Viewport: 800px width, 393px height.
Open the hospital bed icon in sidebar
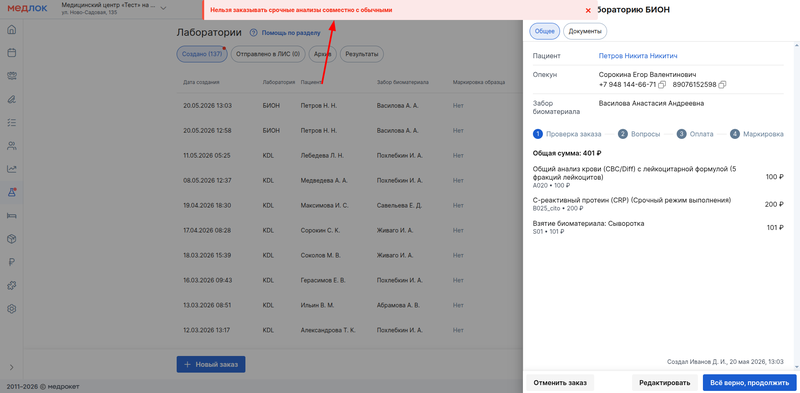pyautogui.click(x=12, y=215)
